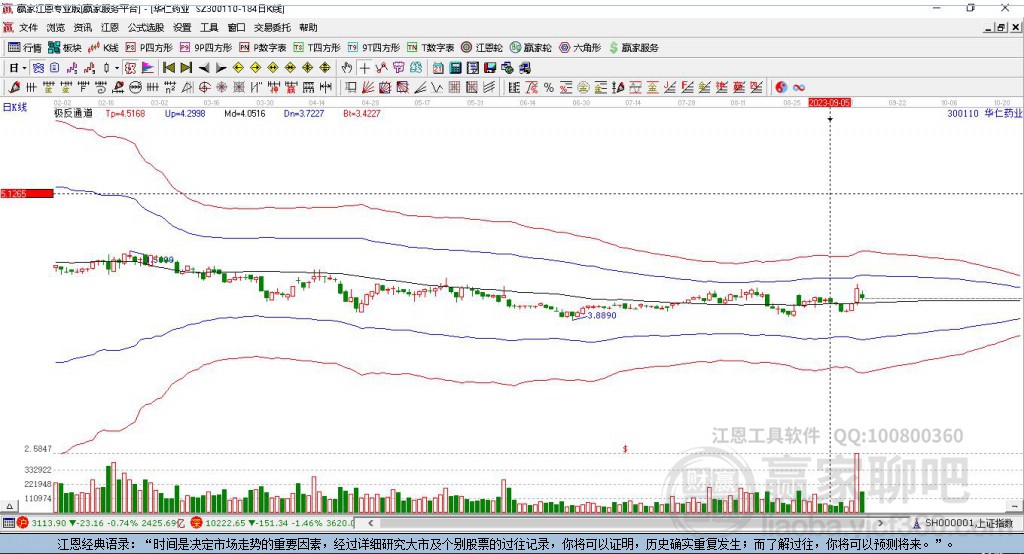Screen dimensions: 1024x554
Task: Click the infinity symbol toolbar icon
Action: 799,88
